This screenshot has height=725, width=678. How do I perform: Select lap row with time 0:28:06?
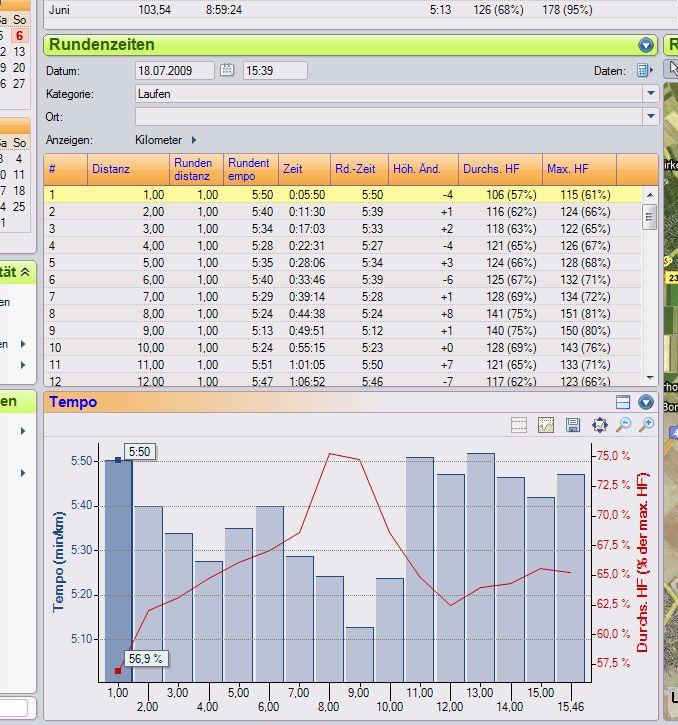(x=343, y=263)
